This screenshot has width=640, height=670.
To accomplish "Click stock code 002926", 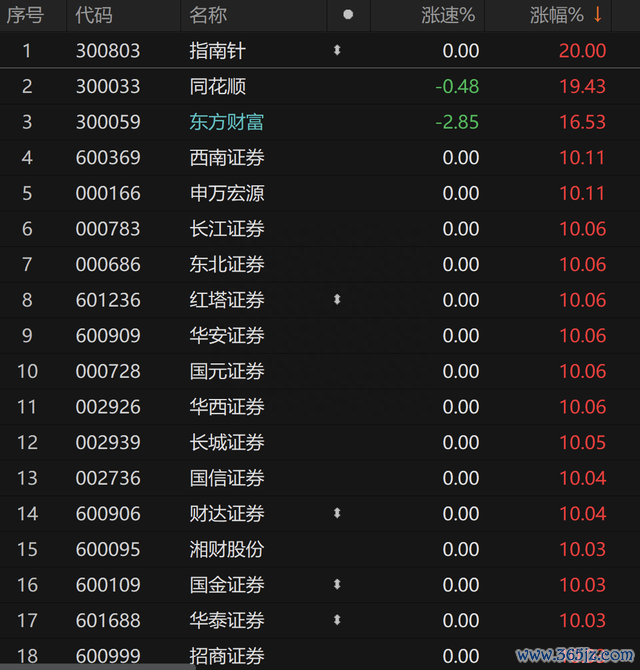I will tap(108, 407).
